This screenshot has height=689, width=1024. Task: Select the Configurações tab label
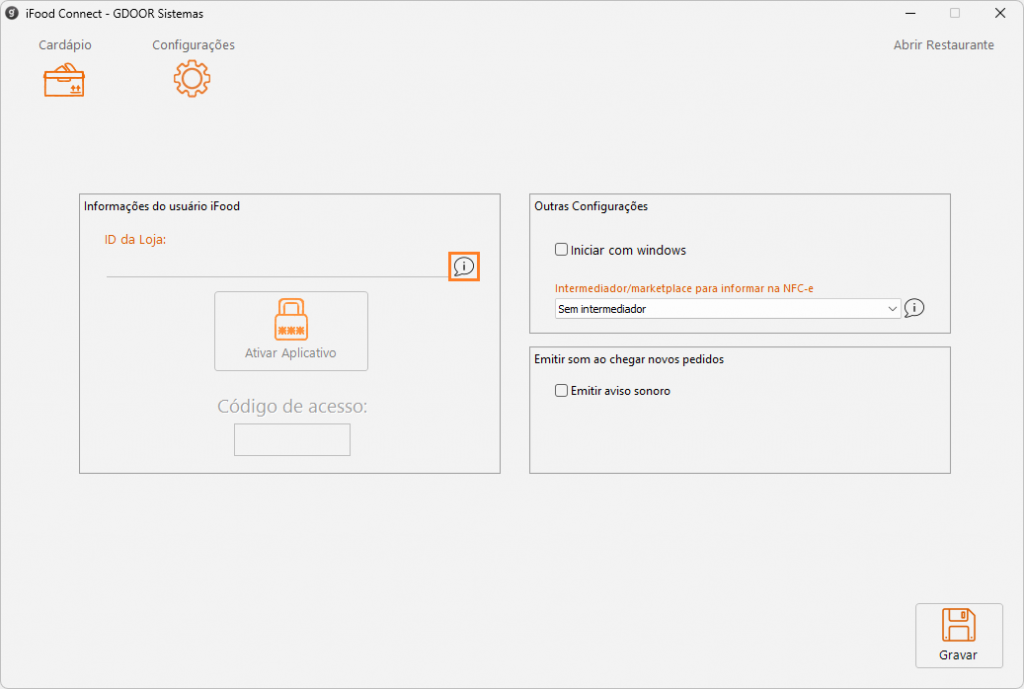193,45
